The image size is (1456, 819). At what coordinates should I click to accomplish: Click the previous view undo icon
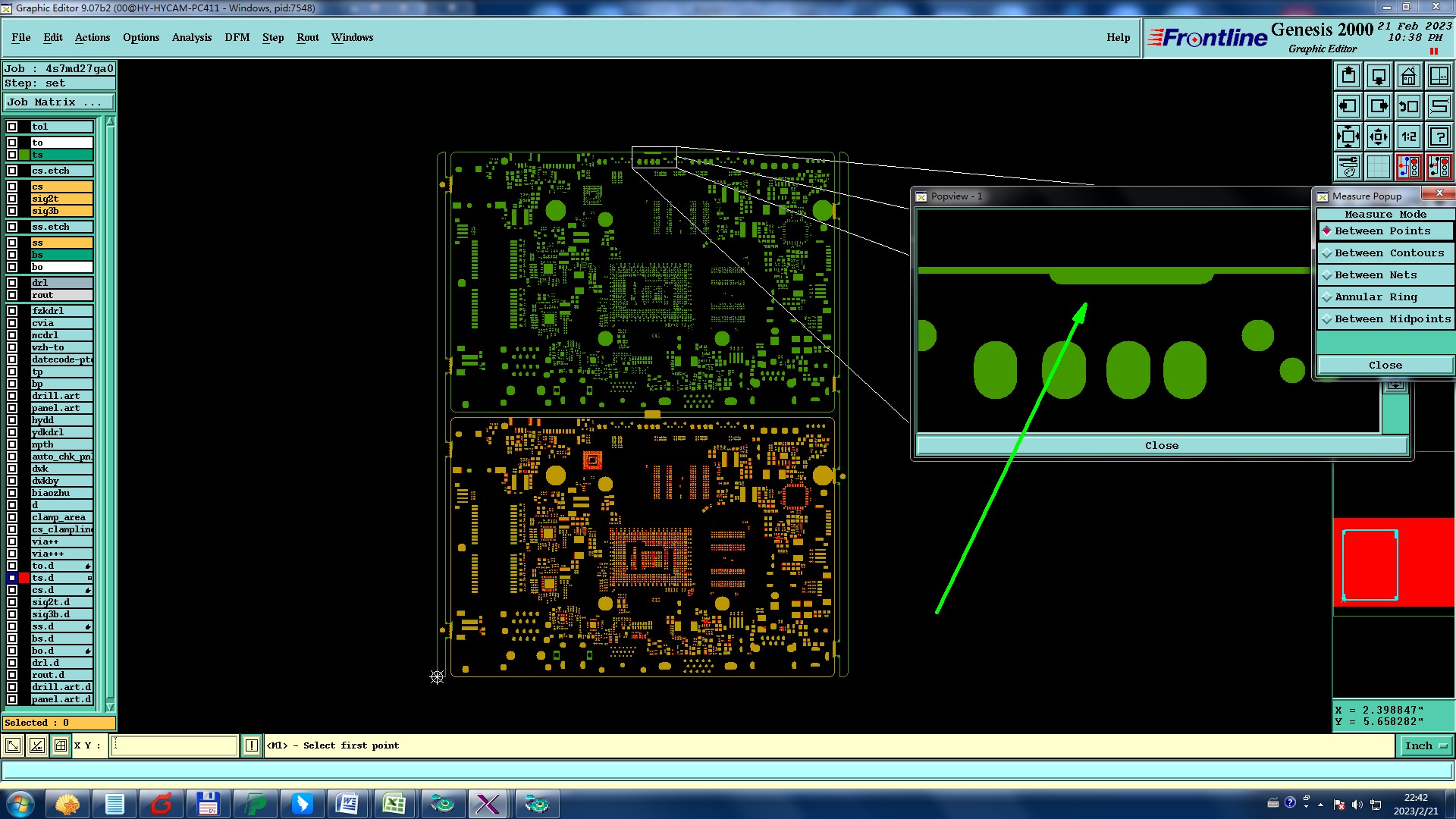click(1408, 106)
